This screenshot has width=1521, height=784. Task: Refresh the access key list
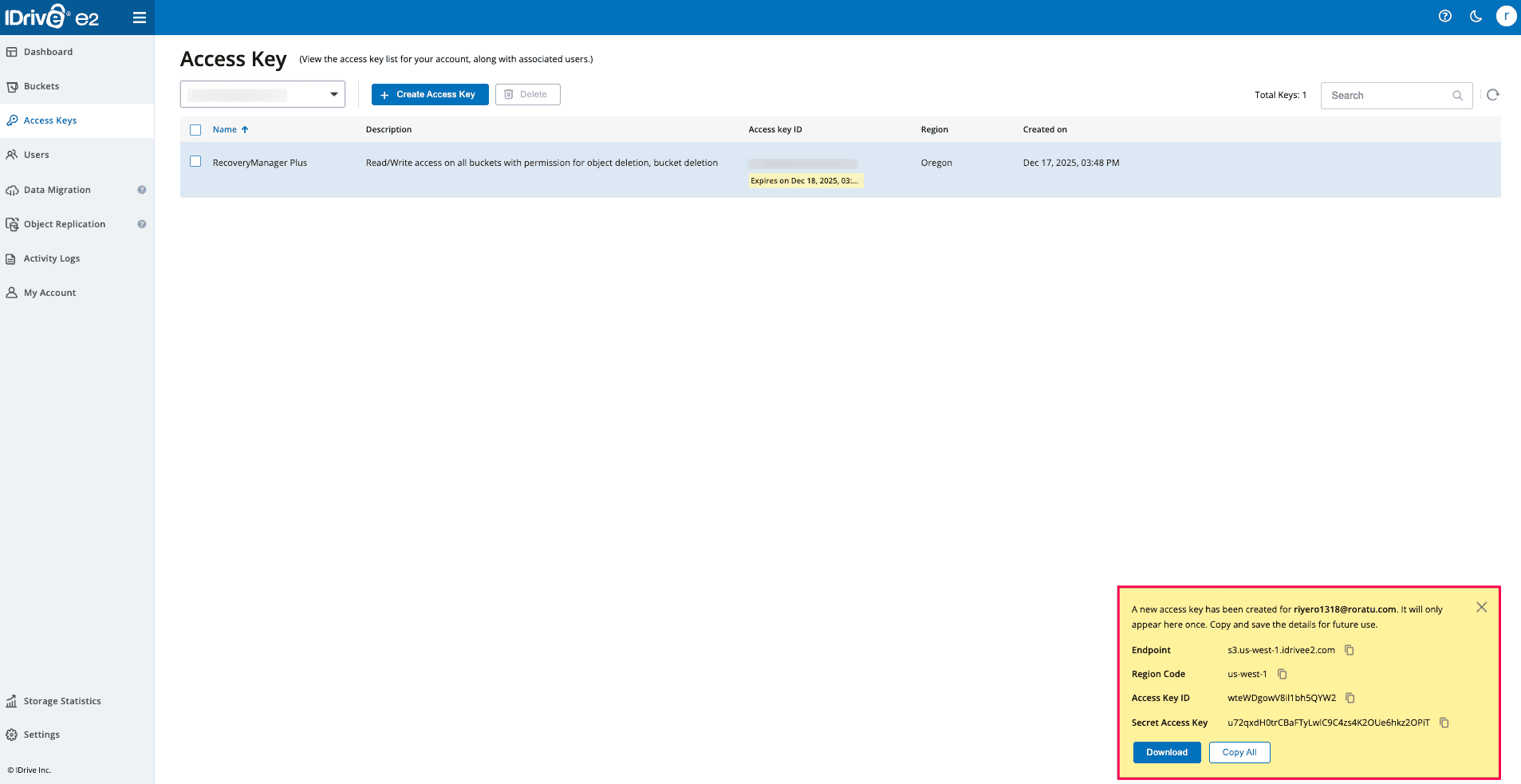(1492, 95)
